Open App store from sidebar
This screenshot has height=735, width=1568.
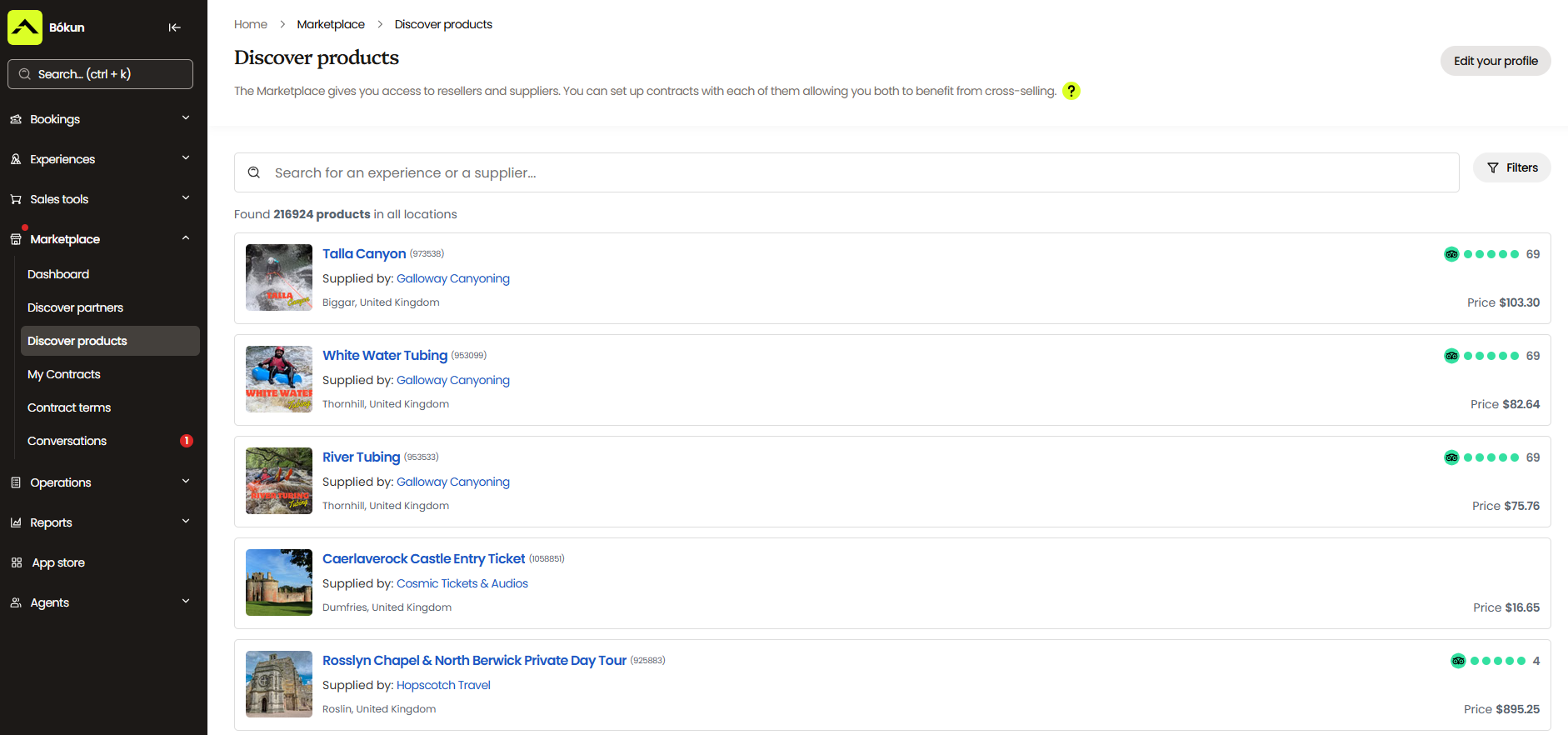58,562
